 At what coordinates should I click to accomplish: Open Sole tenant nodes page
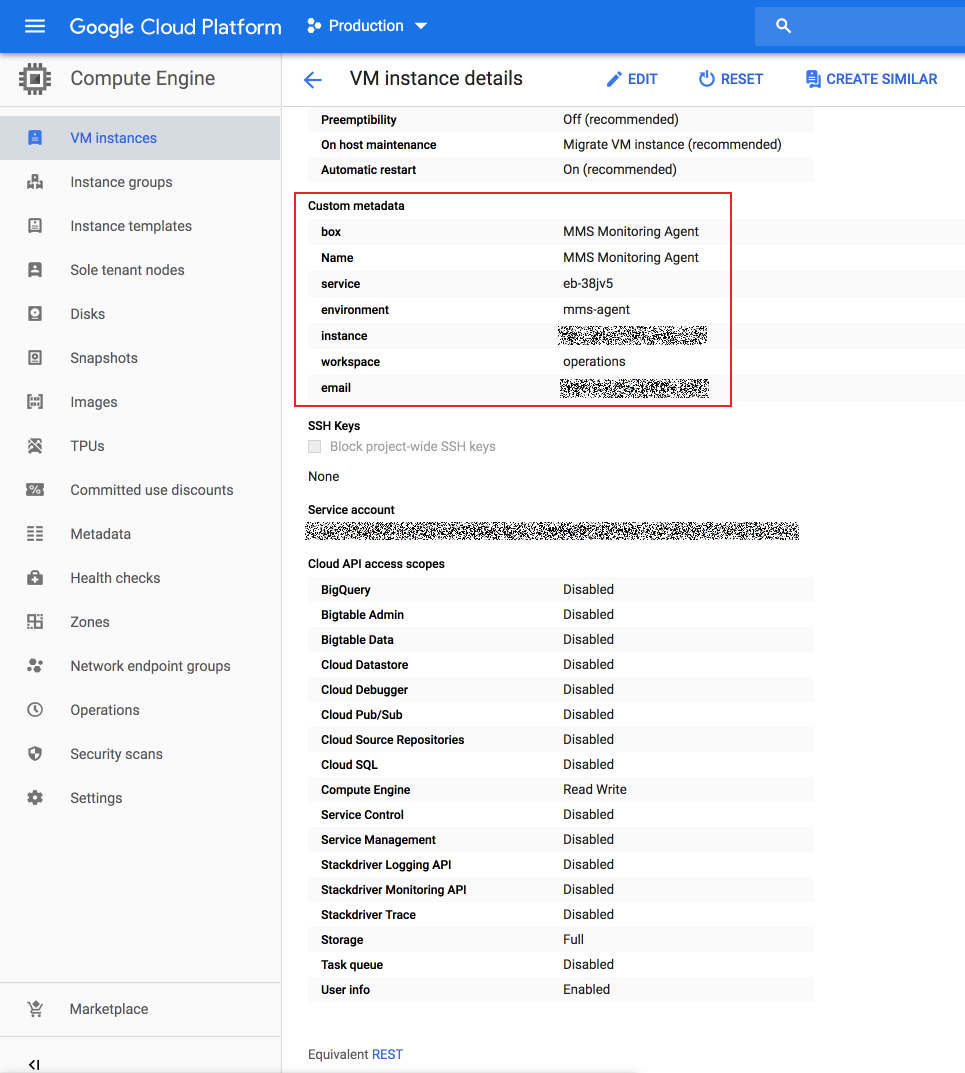coord(127,270)
